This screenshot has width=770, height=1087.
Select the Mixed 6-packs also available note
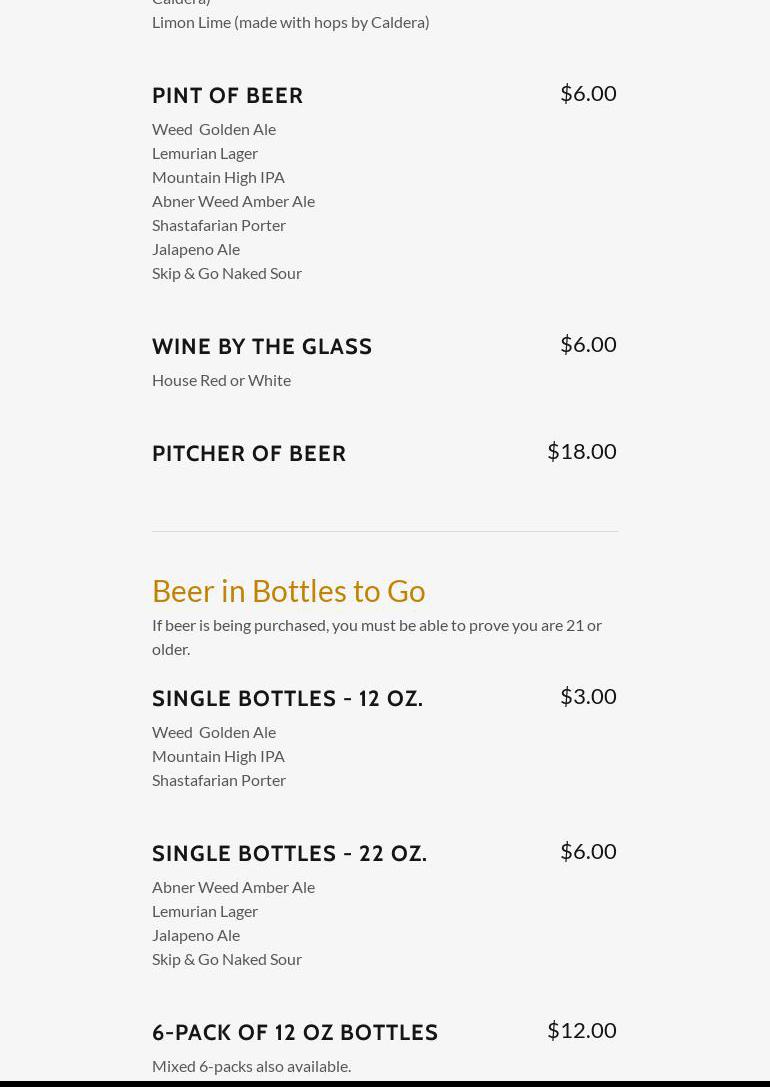(x=251, y=1066)
